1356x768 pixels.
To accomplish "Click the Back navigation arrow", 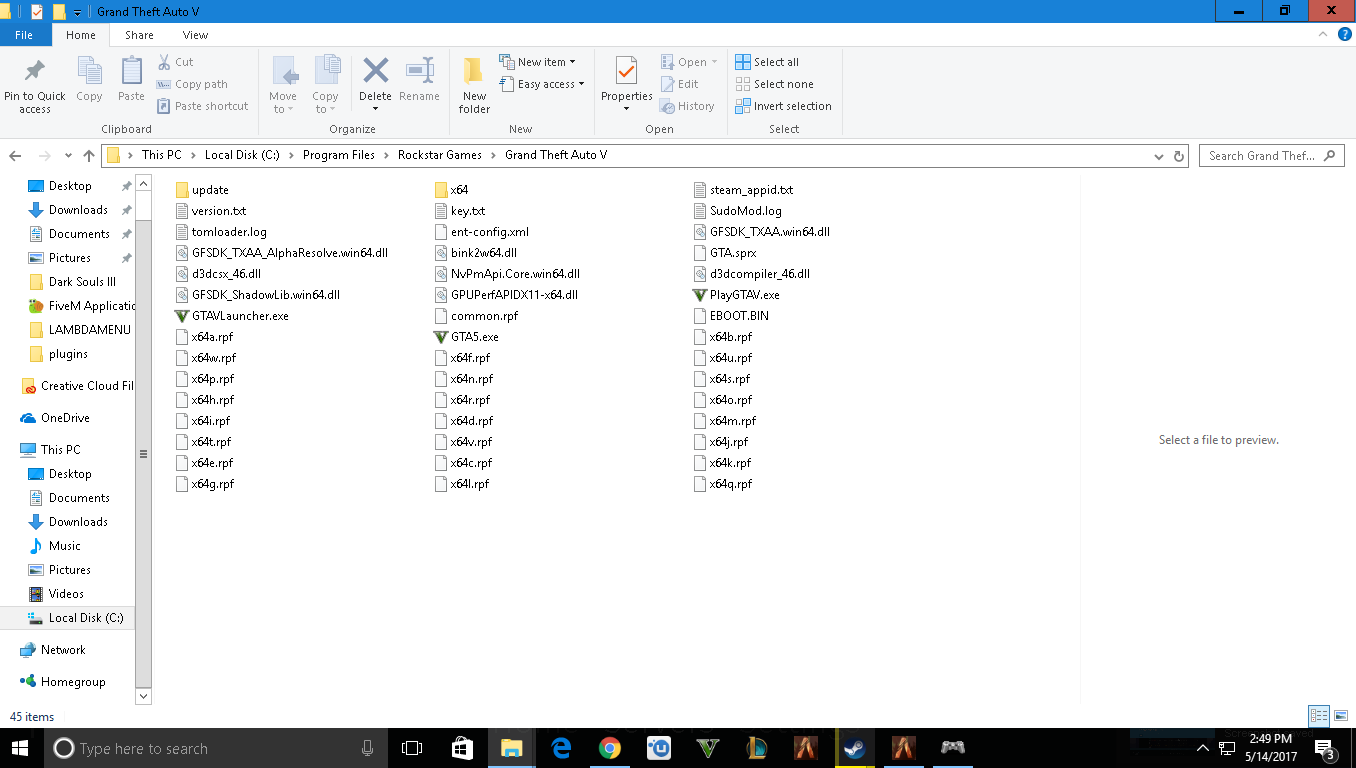I will tap(15, 156).
